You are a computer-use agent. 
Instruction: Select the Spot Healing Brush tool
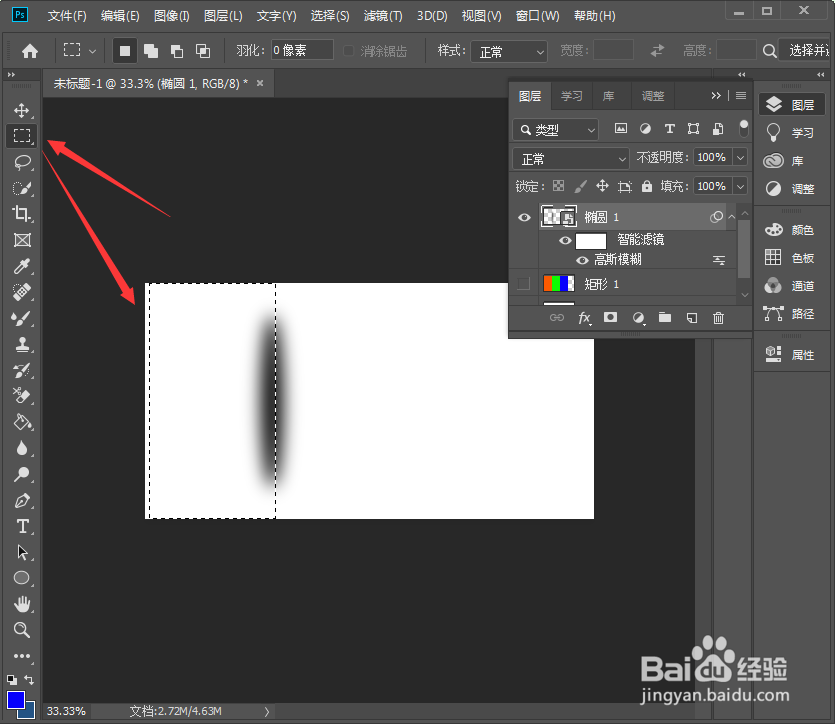point(21,292)
